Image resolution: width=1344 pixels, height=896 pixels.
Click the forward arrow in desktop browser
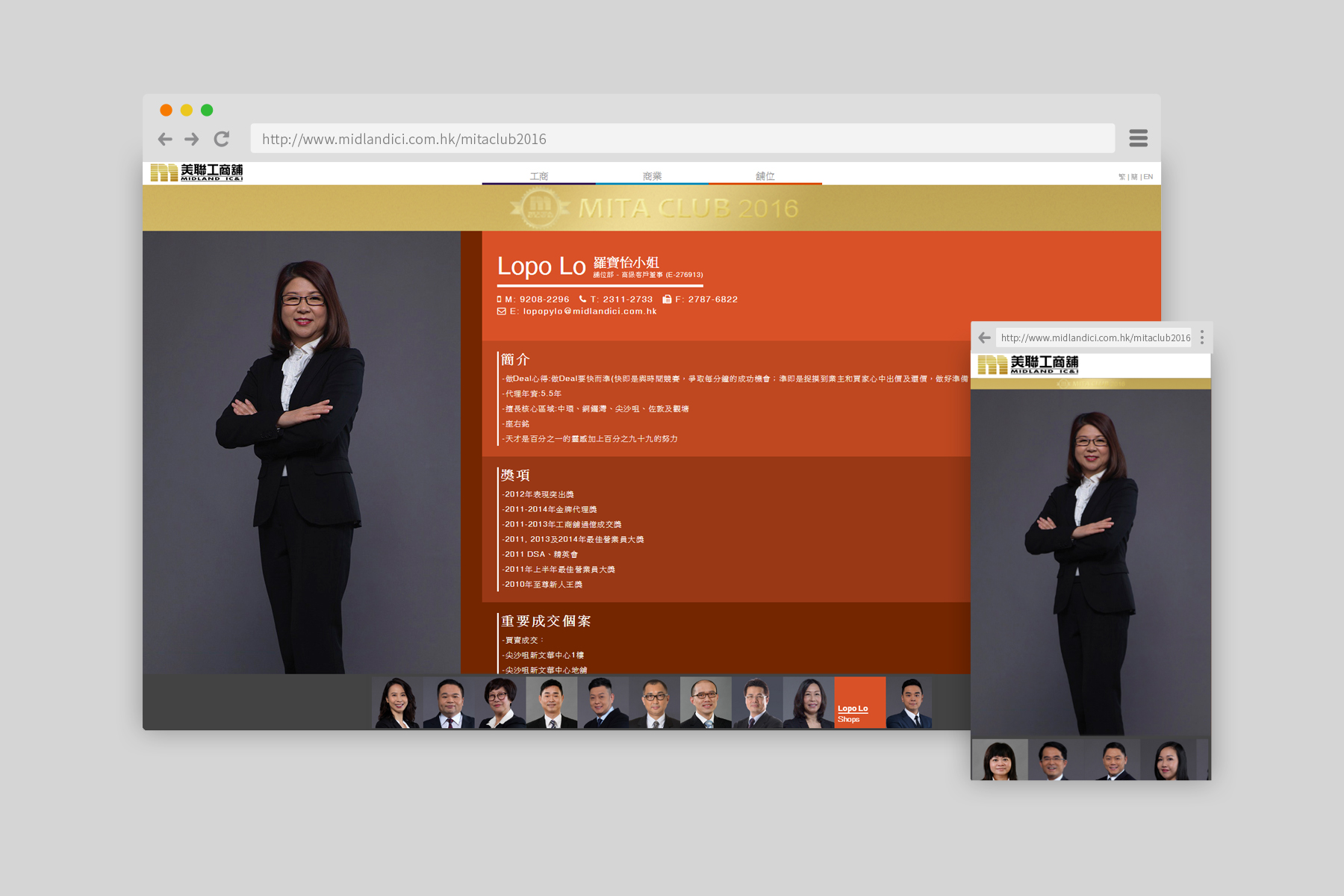pos(192,139)
